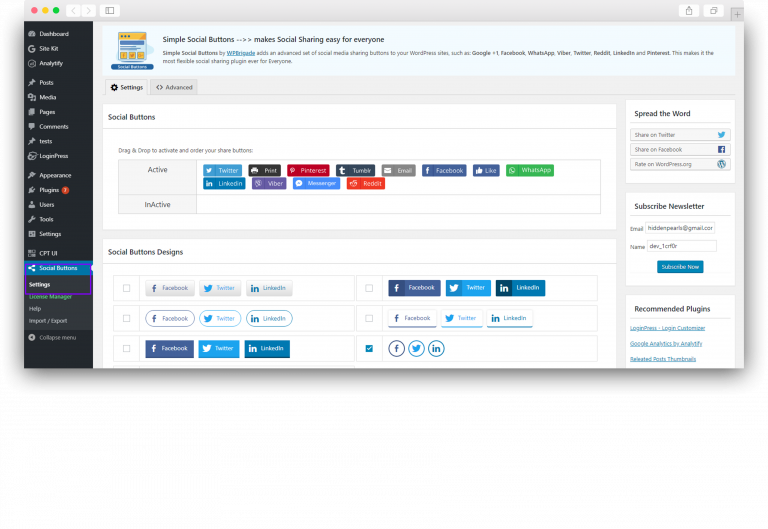
Task: Go forward in the browser
Action: coord(88,10)
